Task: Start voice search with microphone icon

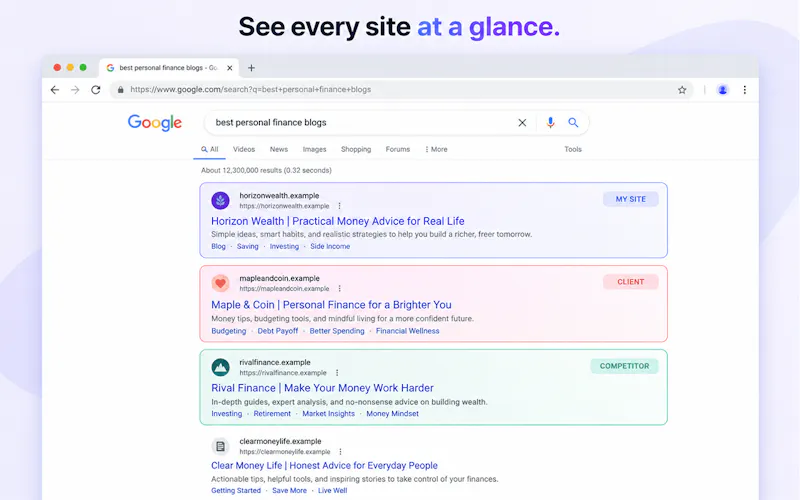Action: tap(550, 122)
